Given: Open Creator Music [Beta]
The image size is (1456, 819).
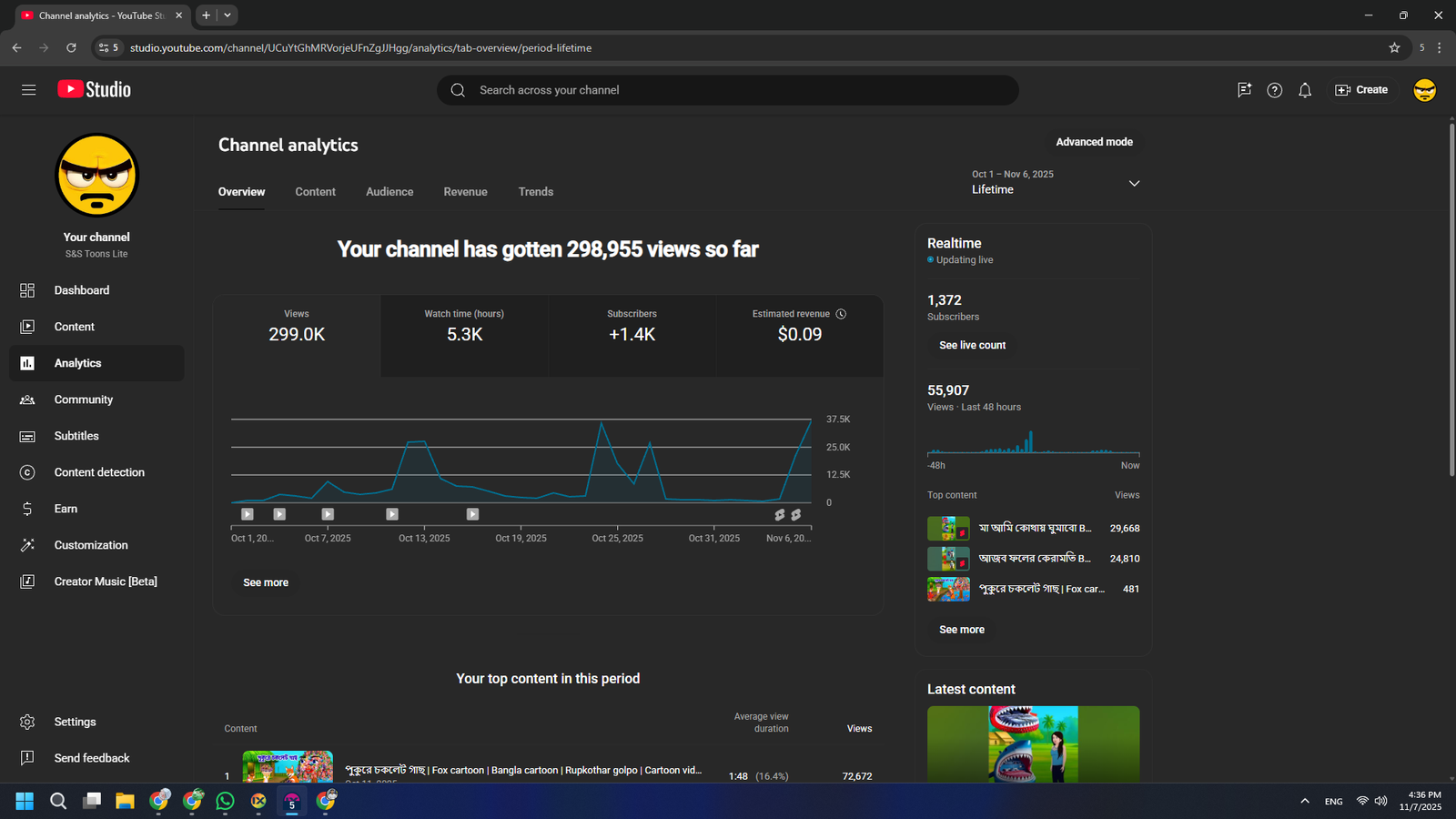Looking at the screenshot, I should coord(96,581).
